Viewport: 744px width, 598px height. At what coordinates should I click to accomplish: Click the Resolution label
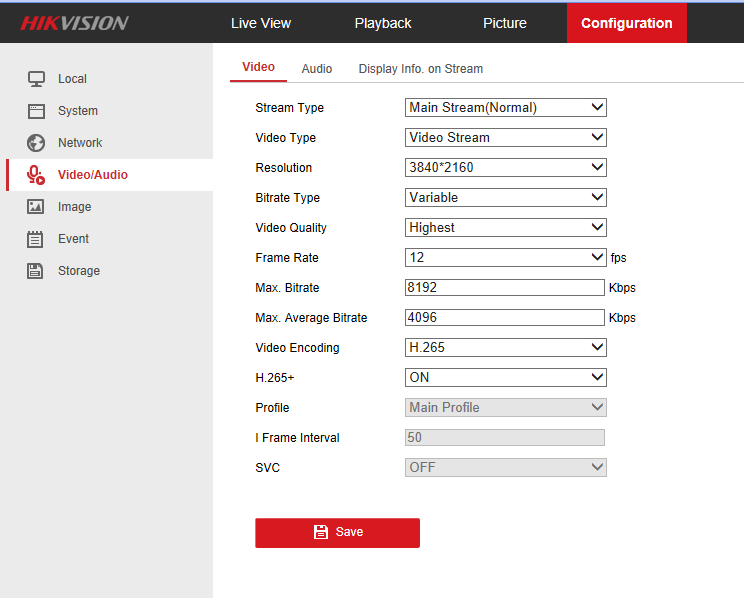284,168
